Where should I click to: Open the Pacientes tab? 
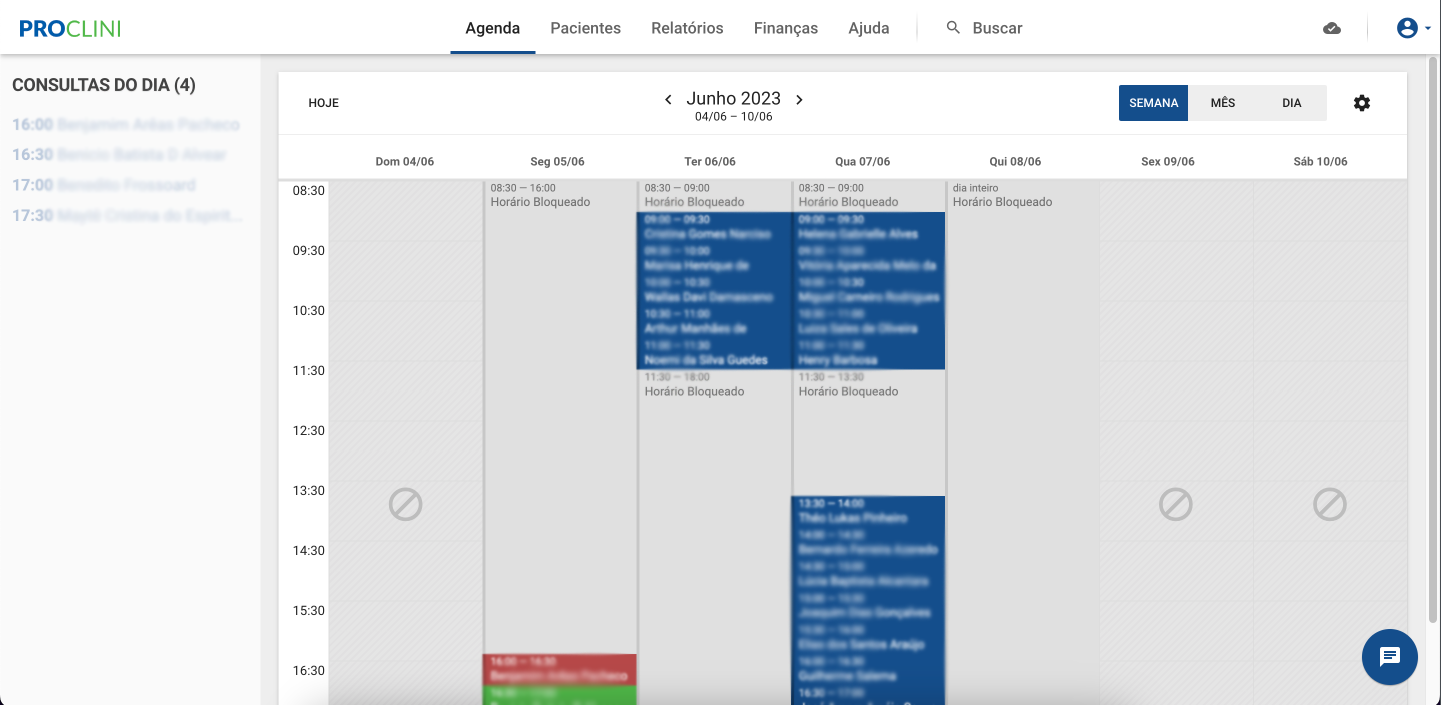585,28
